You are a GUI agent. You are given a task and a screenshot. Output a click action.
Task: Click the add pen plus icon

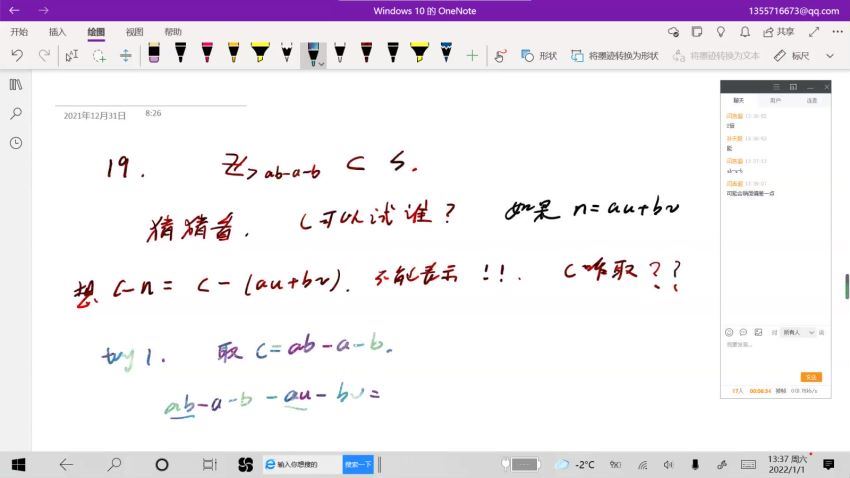[x=472, y=56]
